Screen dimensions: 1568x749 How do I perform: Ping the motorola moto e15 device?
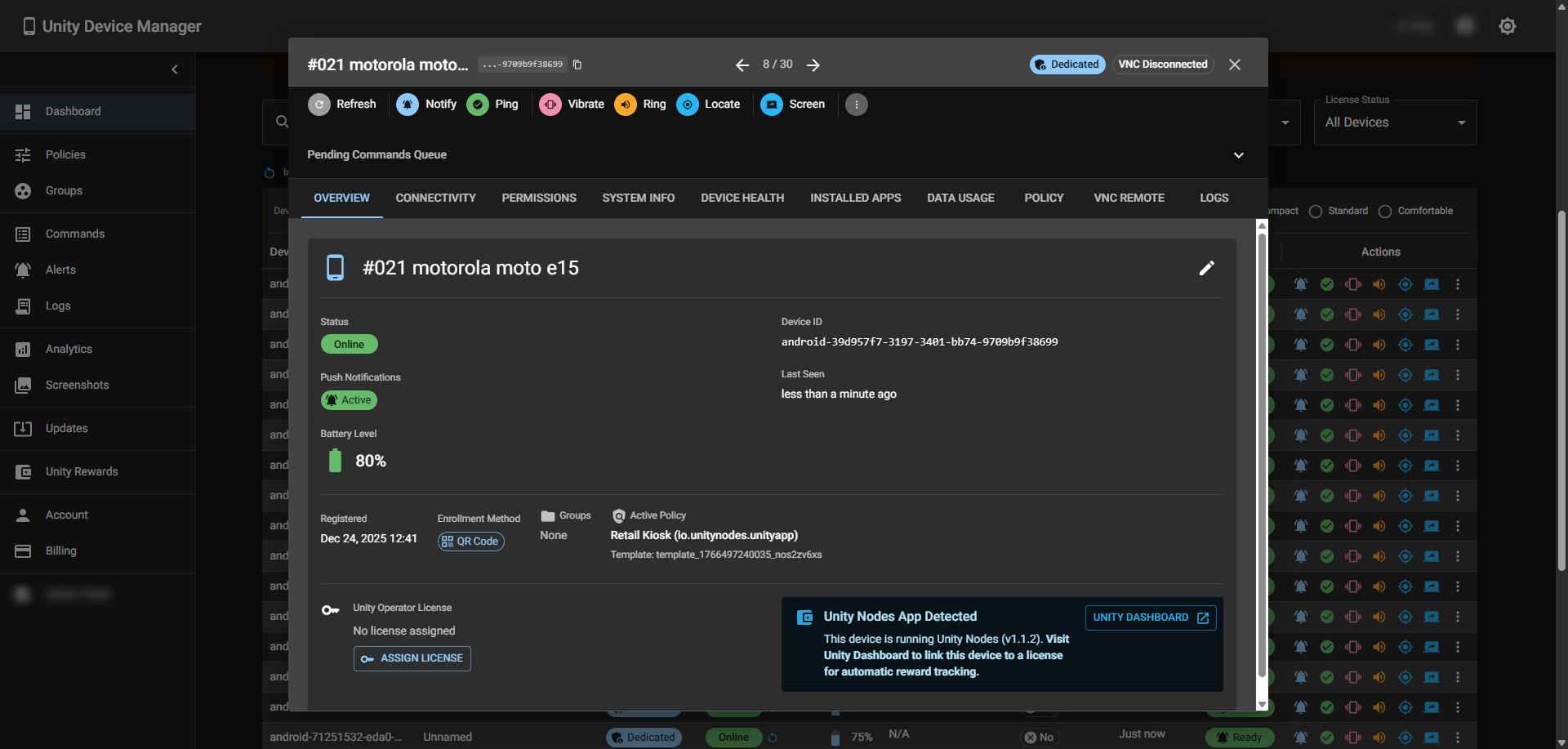pos(492,105)
